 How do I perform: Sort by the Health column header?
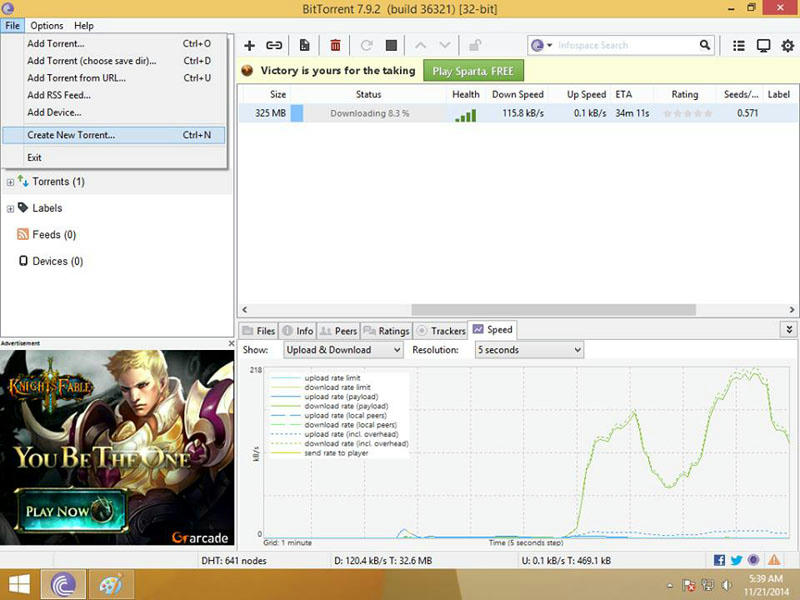point(465,94)
